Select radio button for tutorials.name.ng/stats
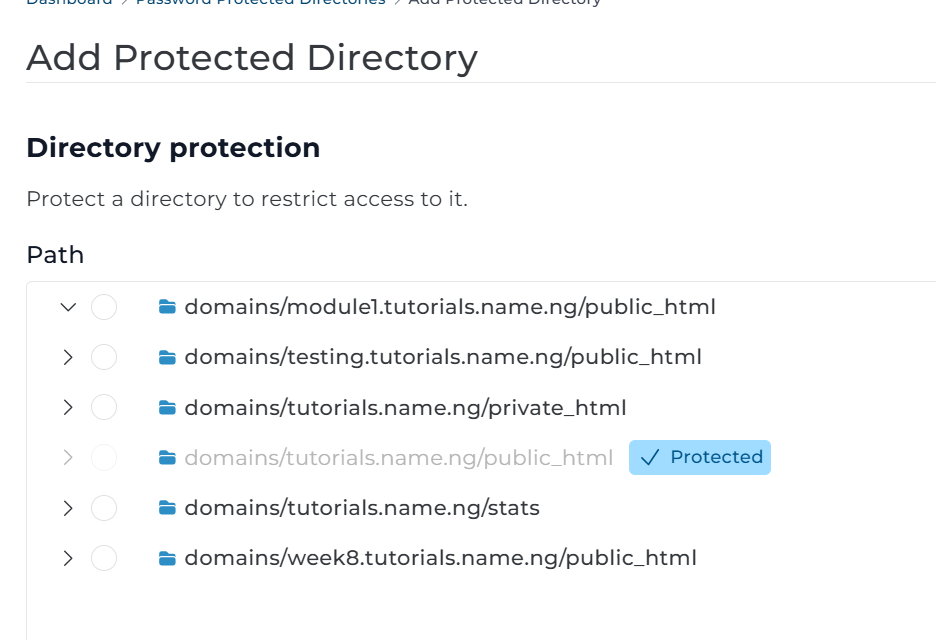936x640 pixels. click(104, 508)
